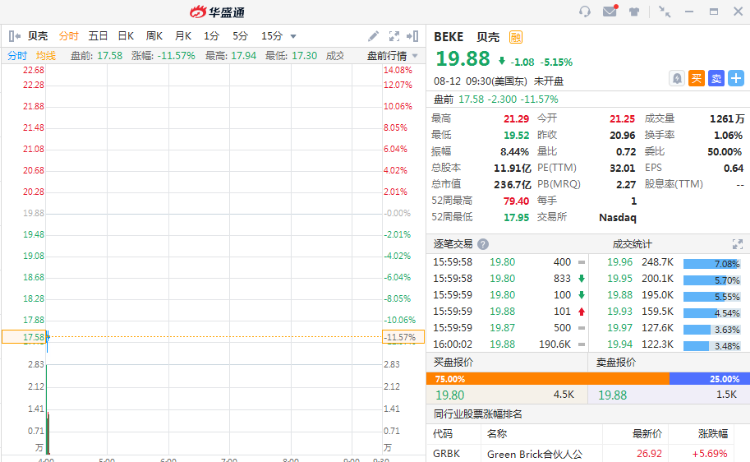
Task: Expand chart to fullscreen icon
Action: coord(396,36)
